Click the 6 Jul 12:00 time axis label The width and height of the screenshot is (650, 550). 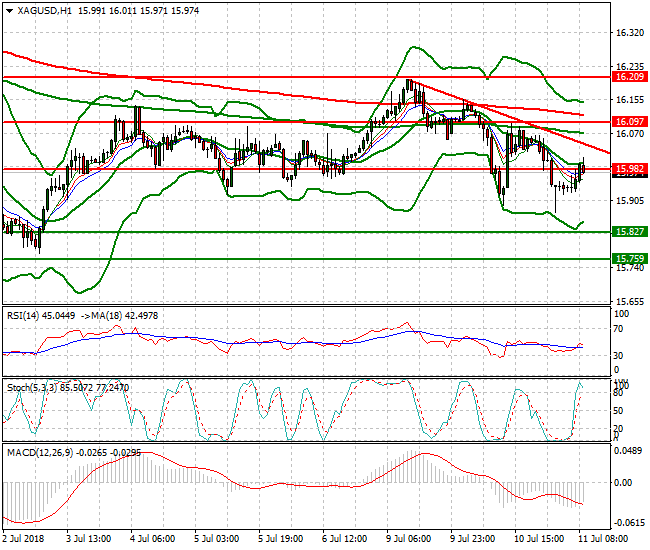344,539
